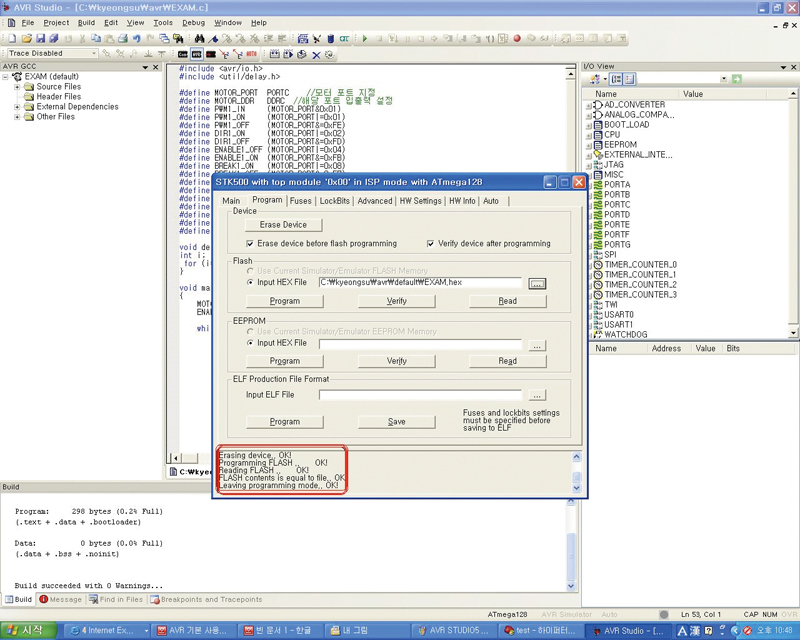Click the red Toggle Breakpoint circle icon
800x640 pixels.
coord(517,38)
